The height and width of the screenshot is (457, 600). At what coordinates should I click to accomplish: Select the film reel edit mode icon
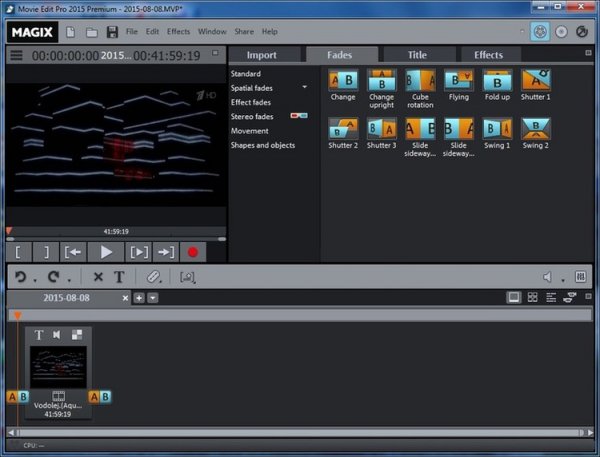[540, 32]
